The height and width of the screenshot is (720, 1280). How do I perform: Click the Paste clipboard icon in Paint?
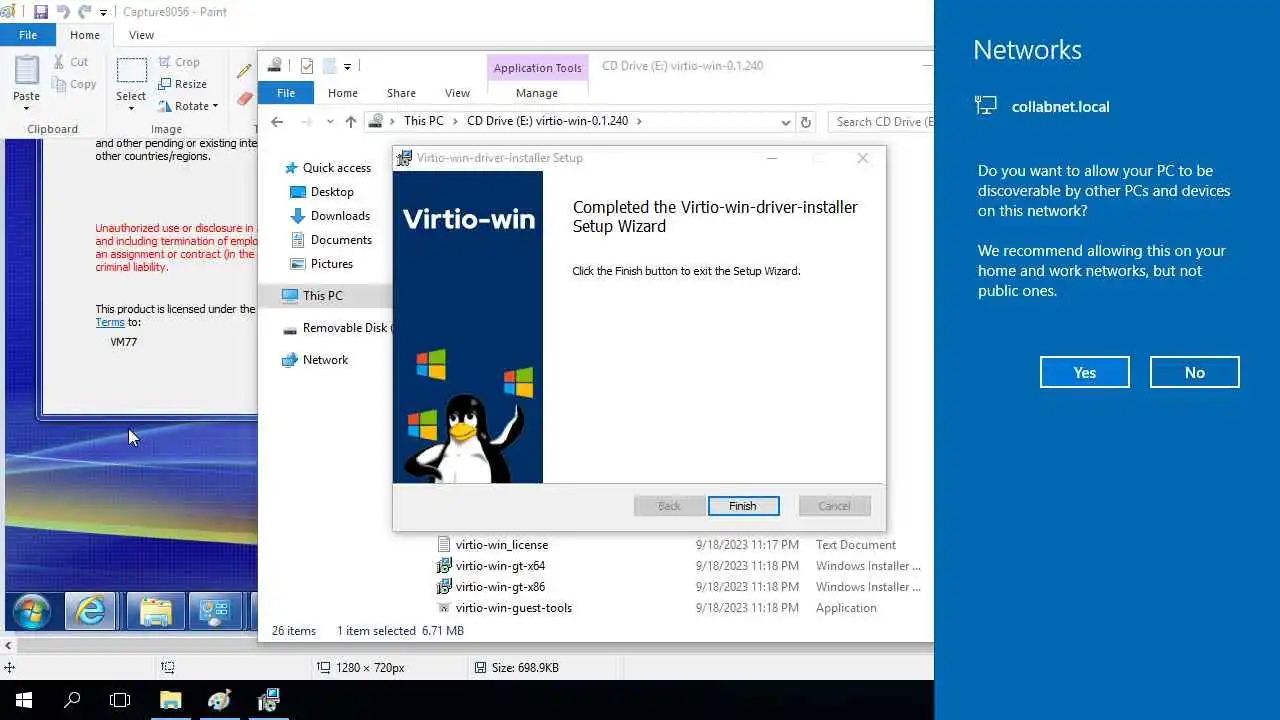(27, 70)
